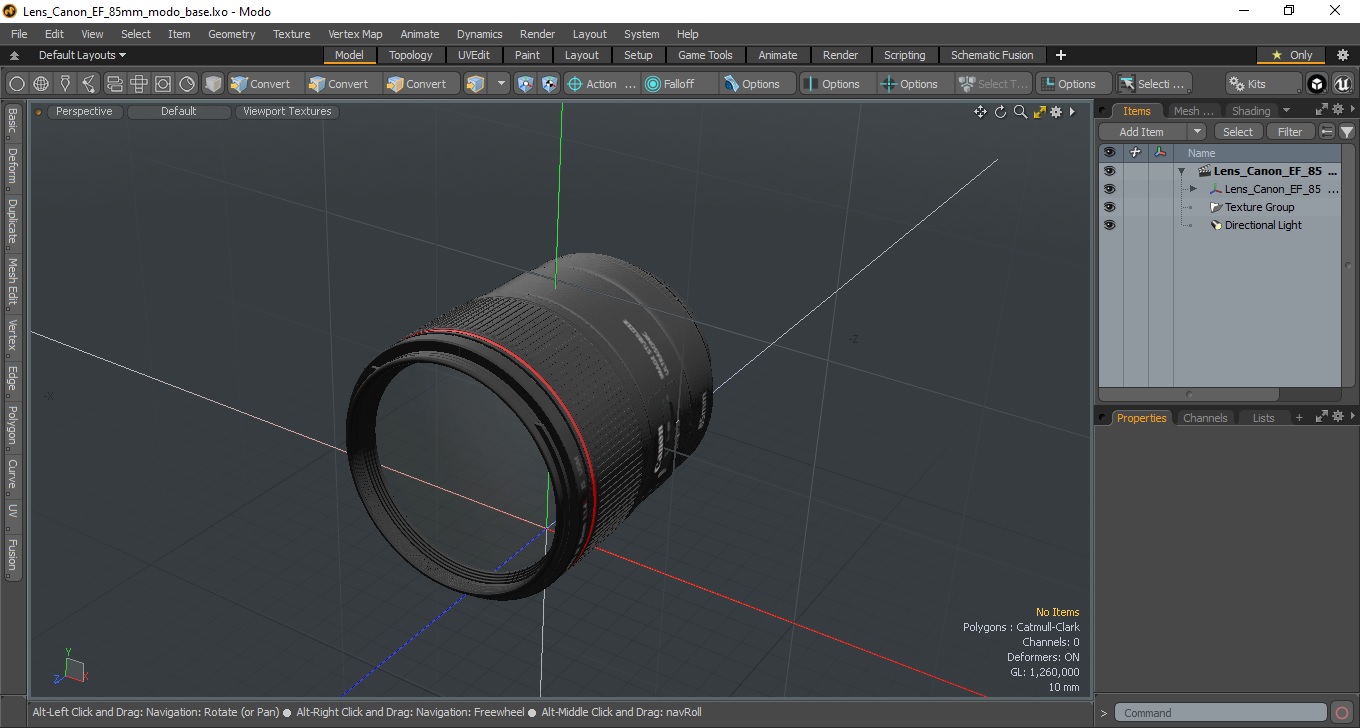Click the Unreal Engine icon

coord(1343,84)
